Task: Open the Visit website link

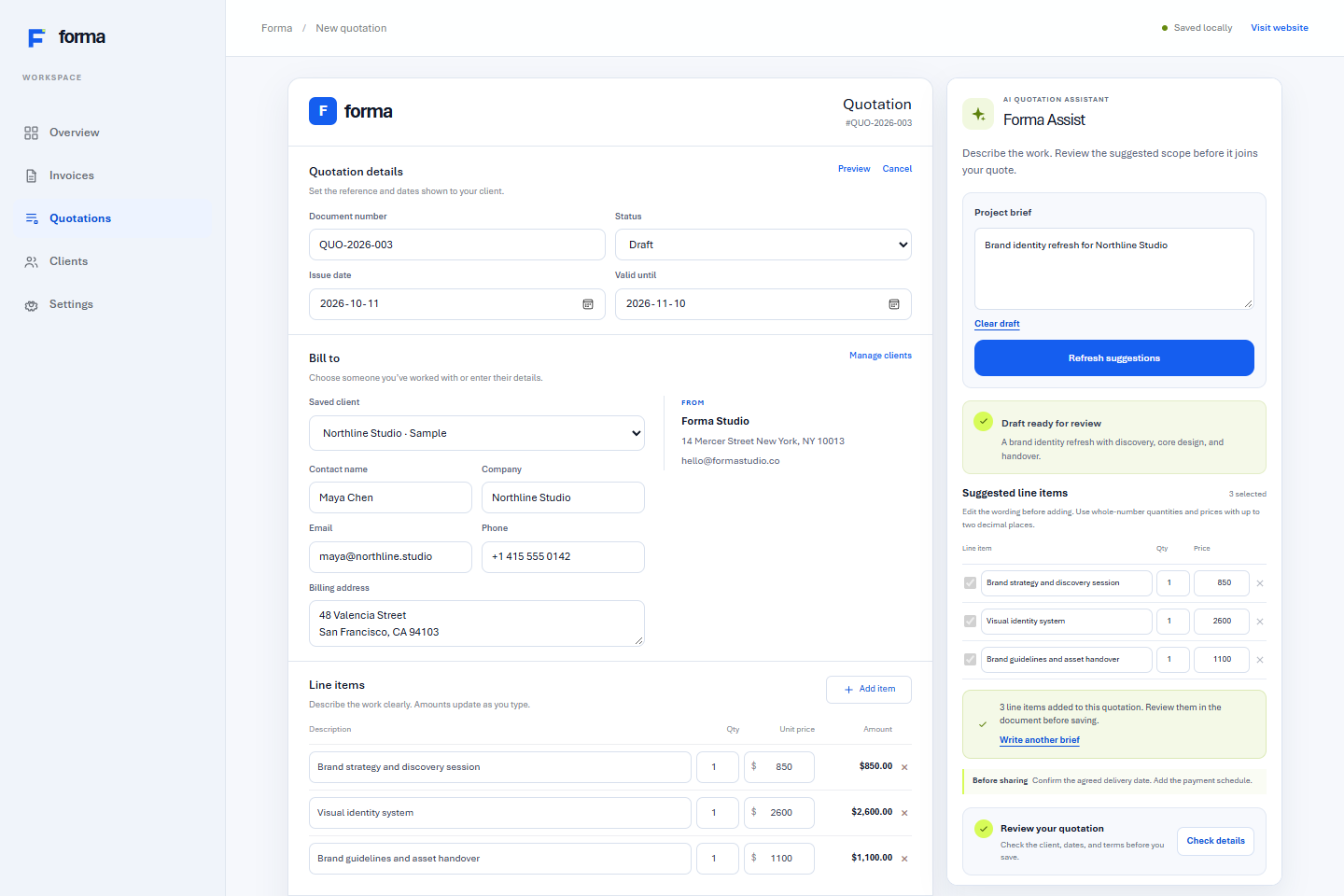Action: pyautogui.click(x=1280, y=28)
